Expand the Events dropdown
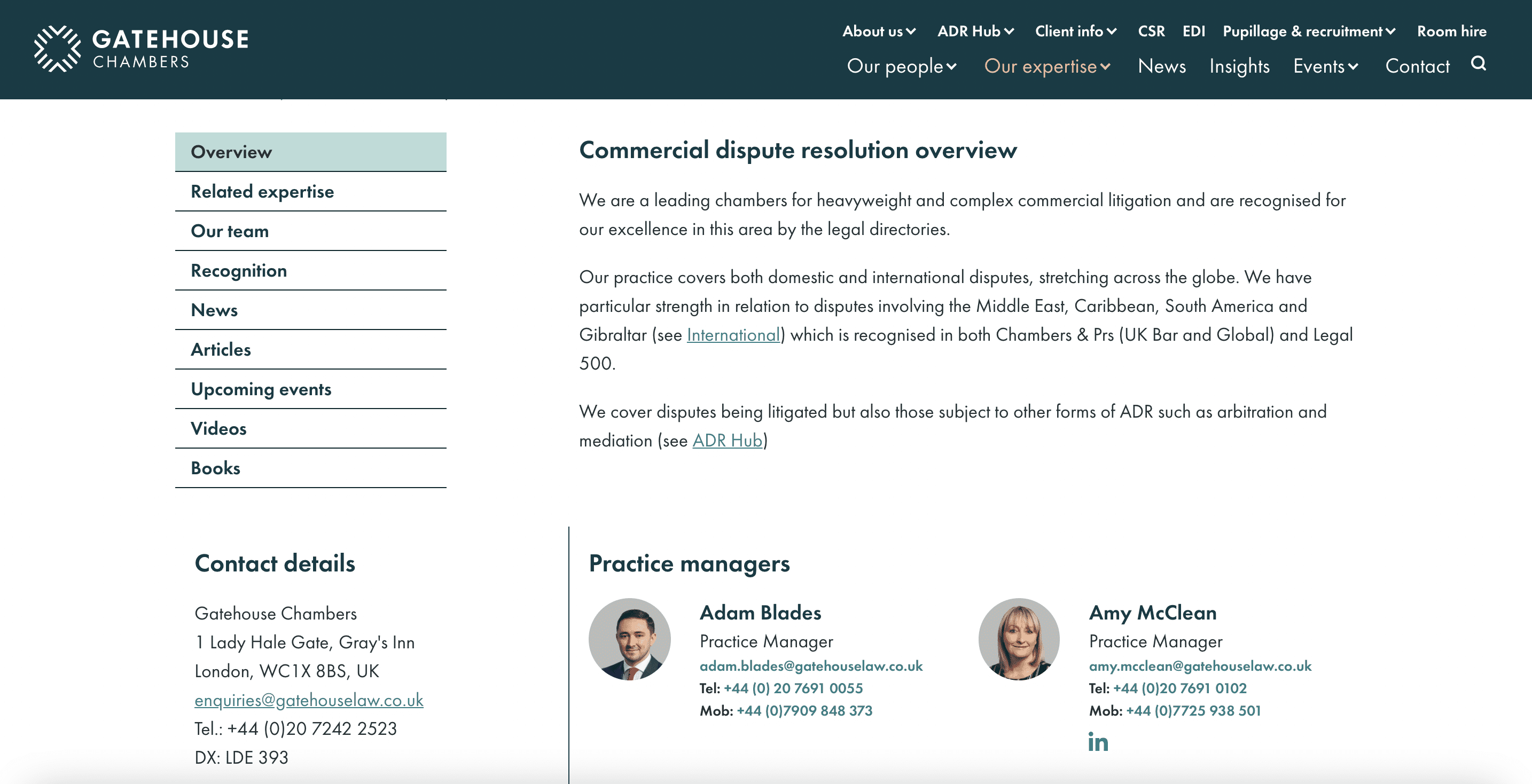The image size is (1532, 784). (1326, 66)
